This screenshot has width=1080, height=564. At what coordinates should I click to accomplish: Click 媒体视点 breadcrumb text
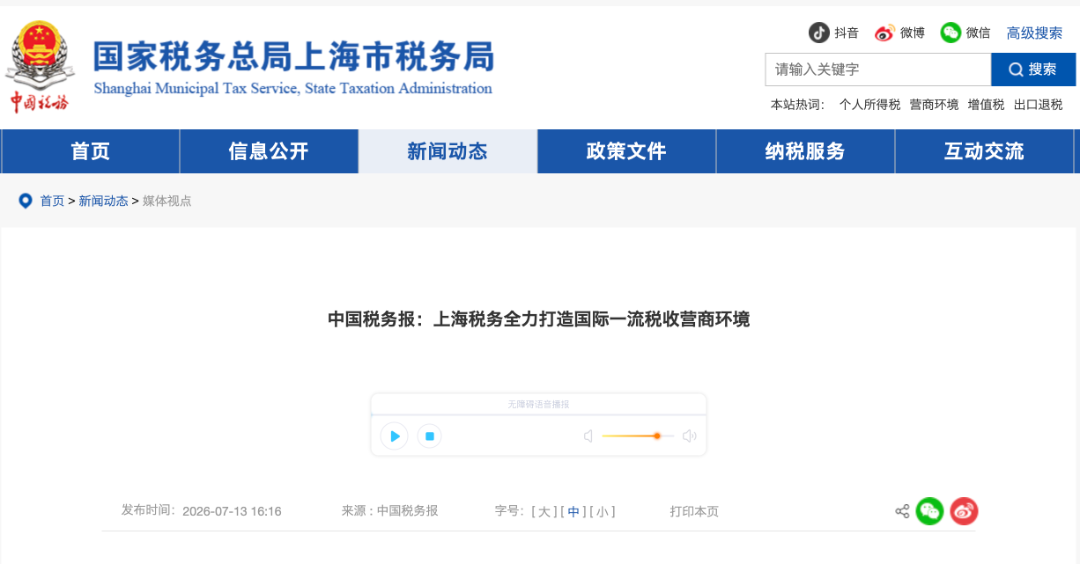pos(167,201)
